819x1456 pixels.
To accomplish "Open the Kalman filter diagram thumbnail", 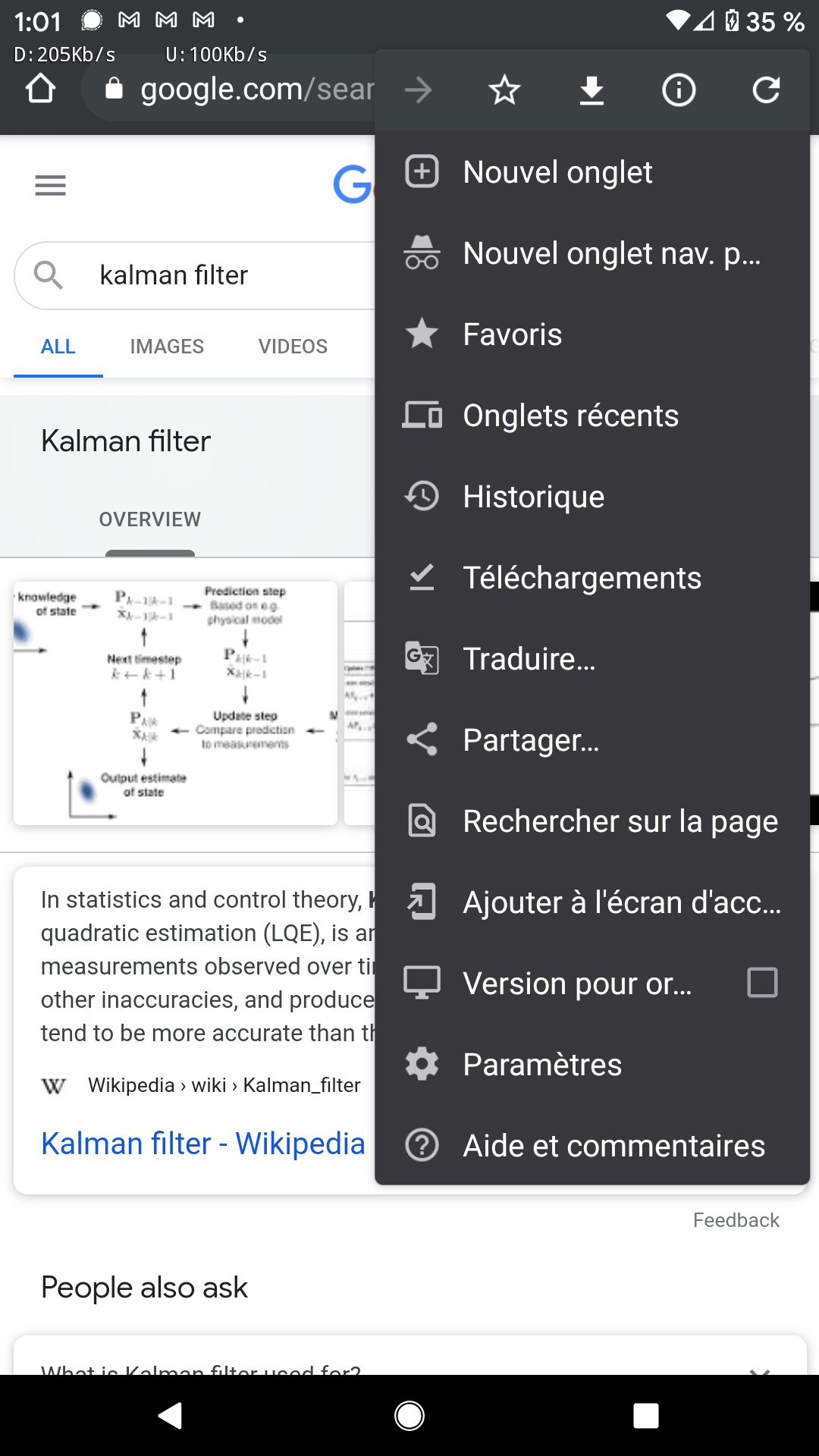I will click(175, 703).
